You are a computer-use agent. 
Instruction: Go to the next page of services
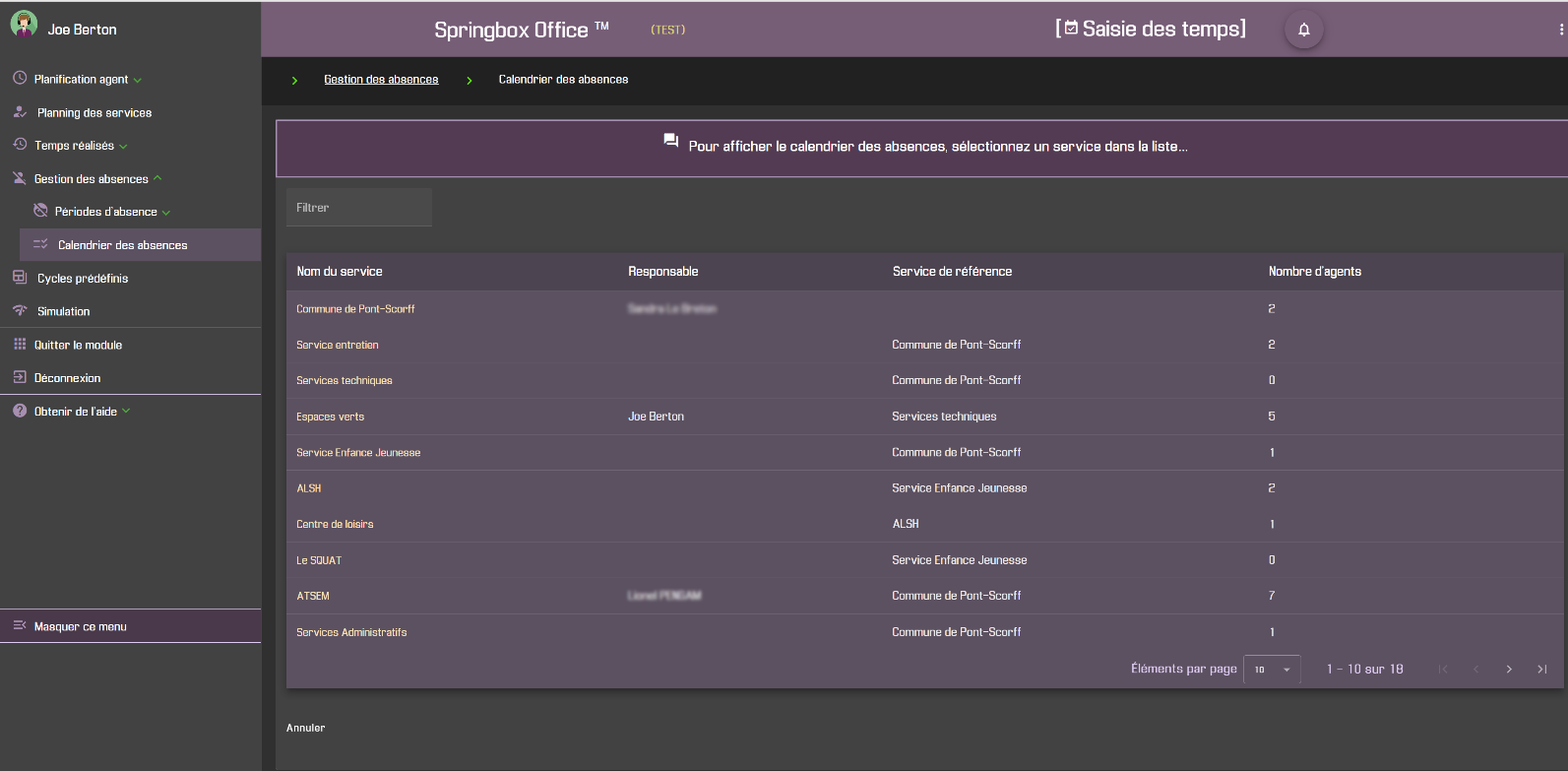pos(1509,670)
